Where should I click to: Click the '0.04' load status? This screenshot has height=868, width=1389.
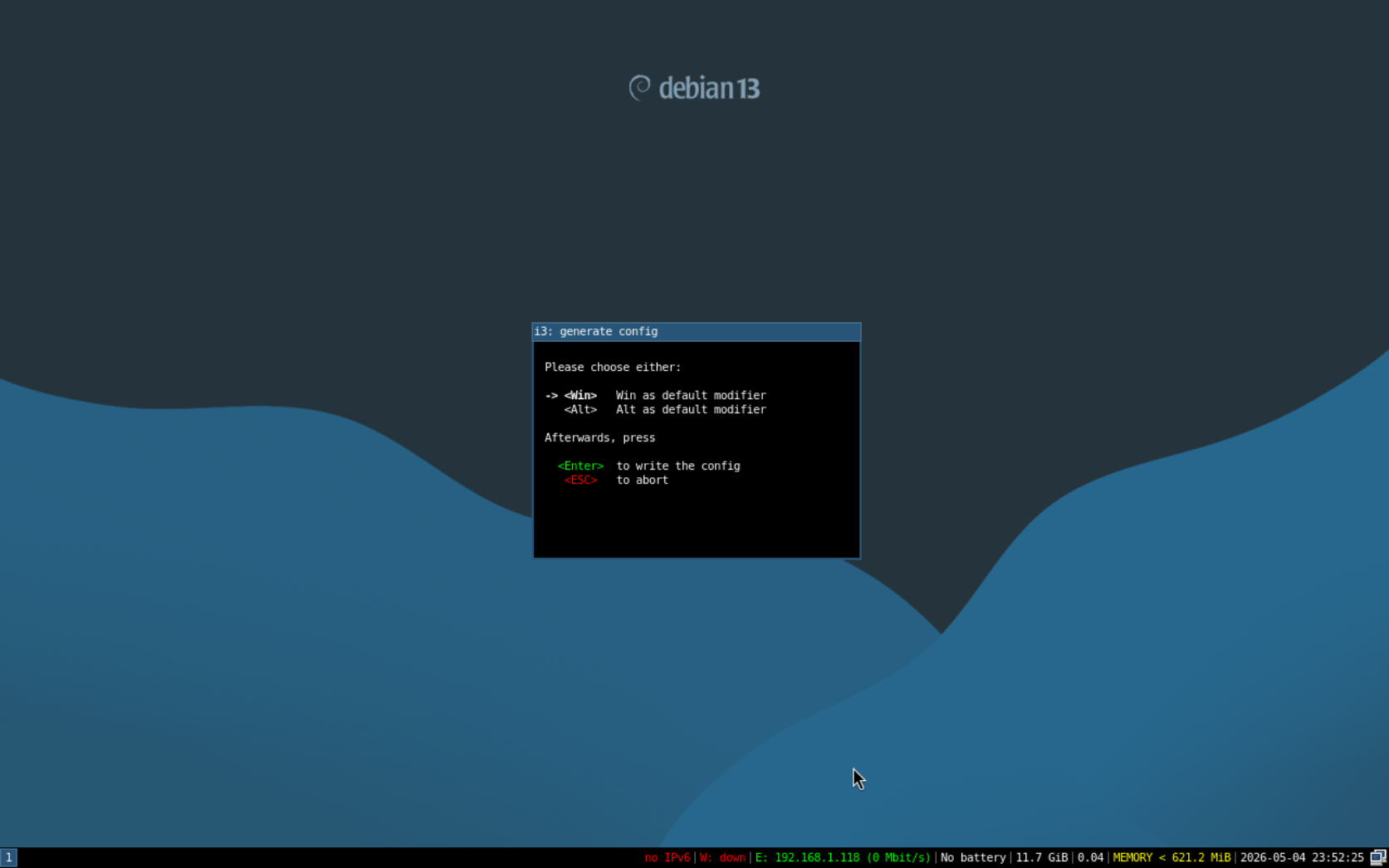1090,858
